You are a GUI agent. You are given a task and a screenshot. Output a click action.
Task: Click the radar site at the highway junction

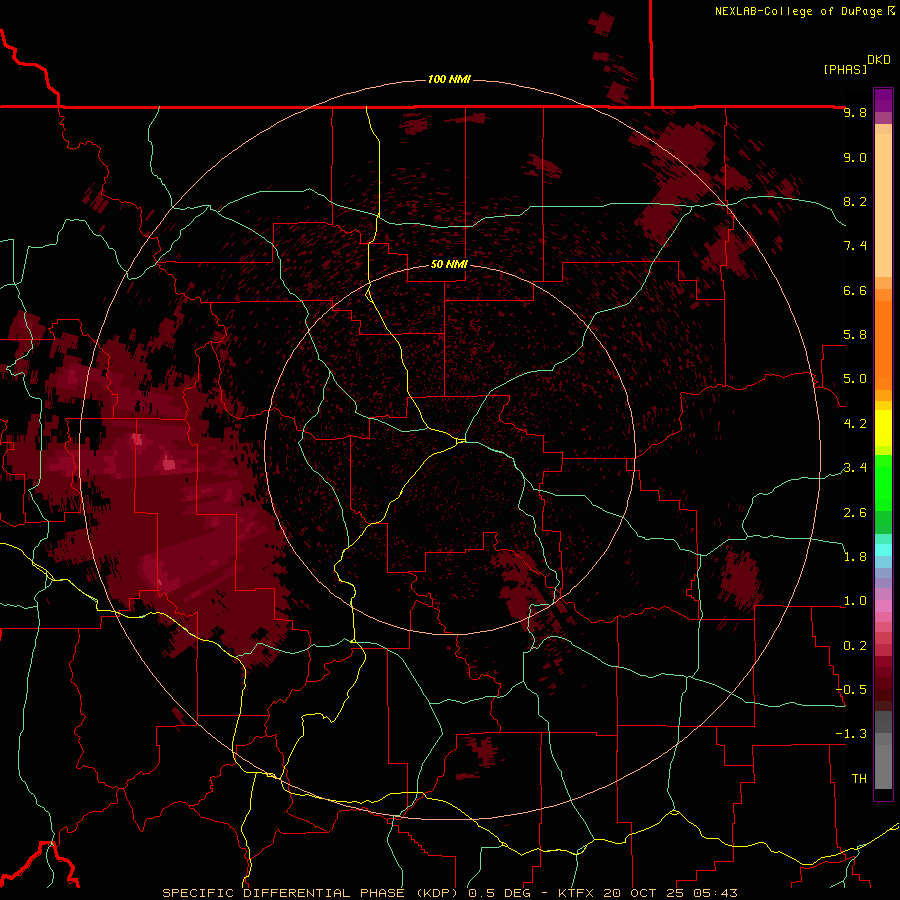[x=461, y=441]
